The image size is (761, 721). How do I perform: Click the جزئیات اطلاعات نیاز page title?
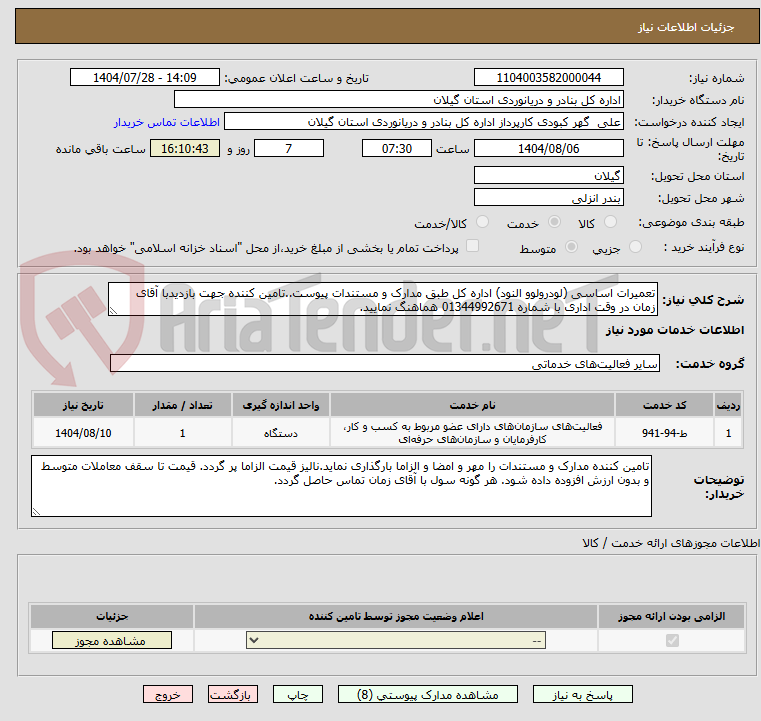pyautogui.click(x=685, y=27)
